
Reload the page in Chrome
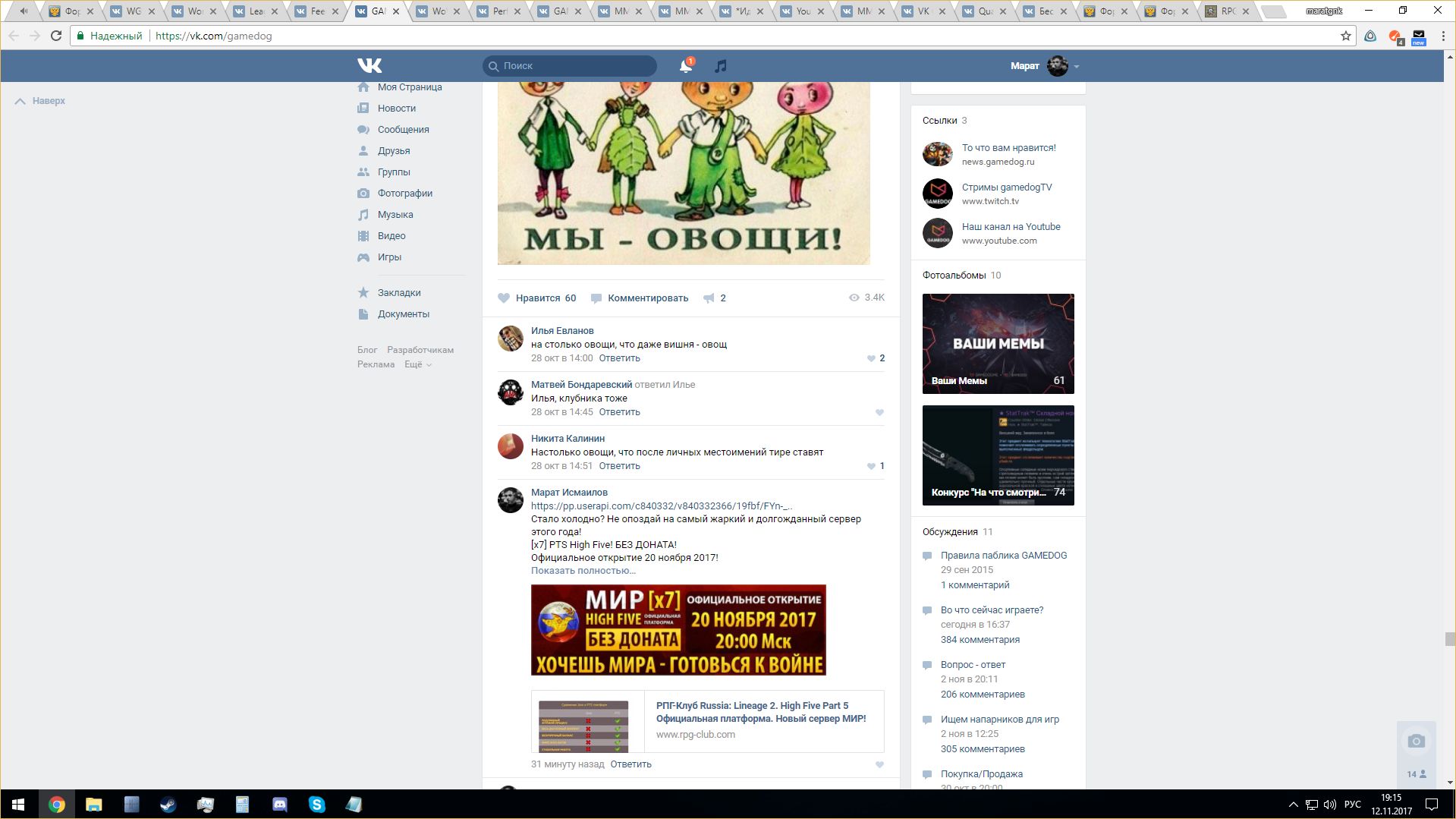tap(56, 36)
